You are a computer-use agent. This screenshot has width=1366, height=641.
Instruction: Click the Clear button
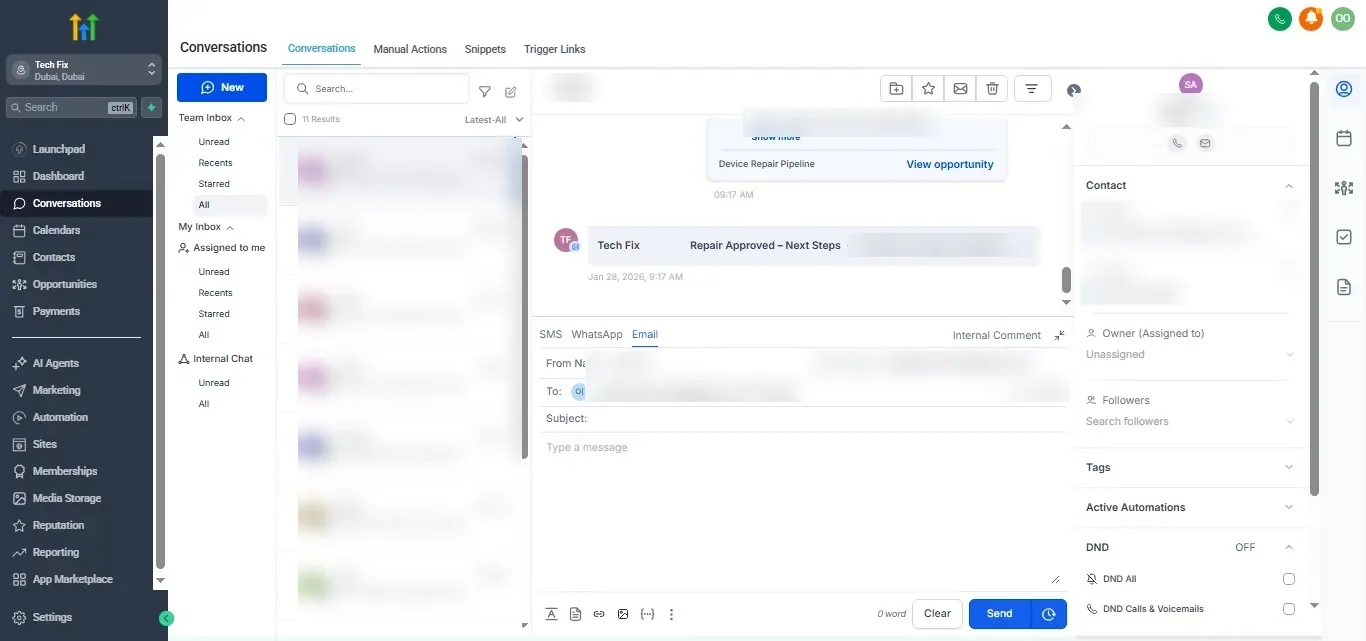937,614
